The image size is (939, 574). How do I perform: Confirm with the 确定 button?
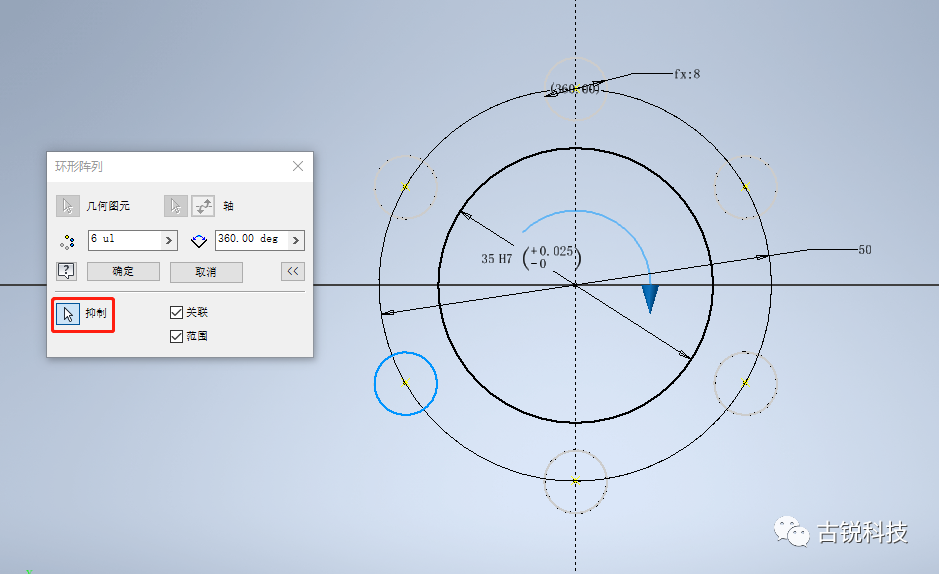123,271
